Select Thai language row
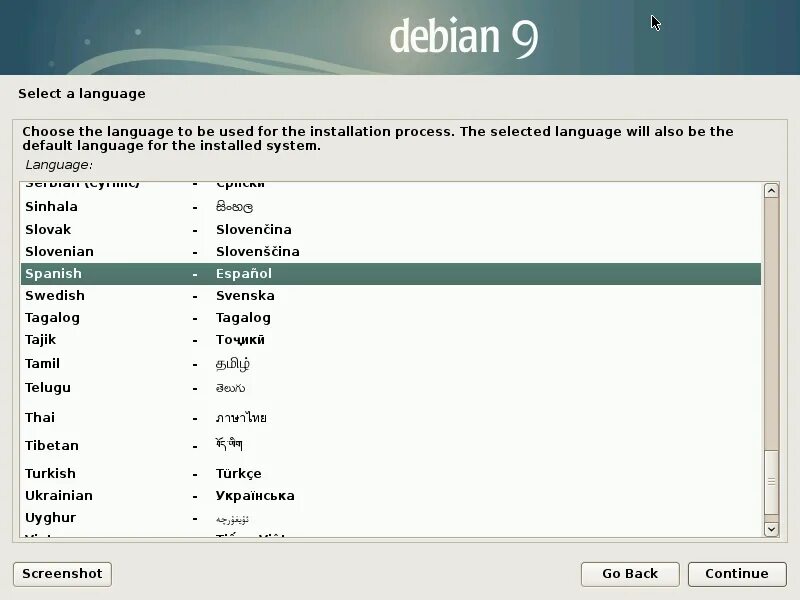Image resolution: width=800 pixels, height=600 pixels. [x=391, y=417]
